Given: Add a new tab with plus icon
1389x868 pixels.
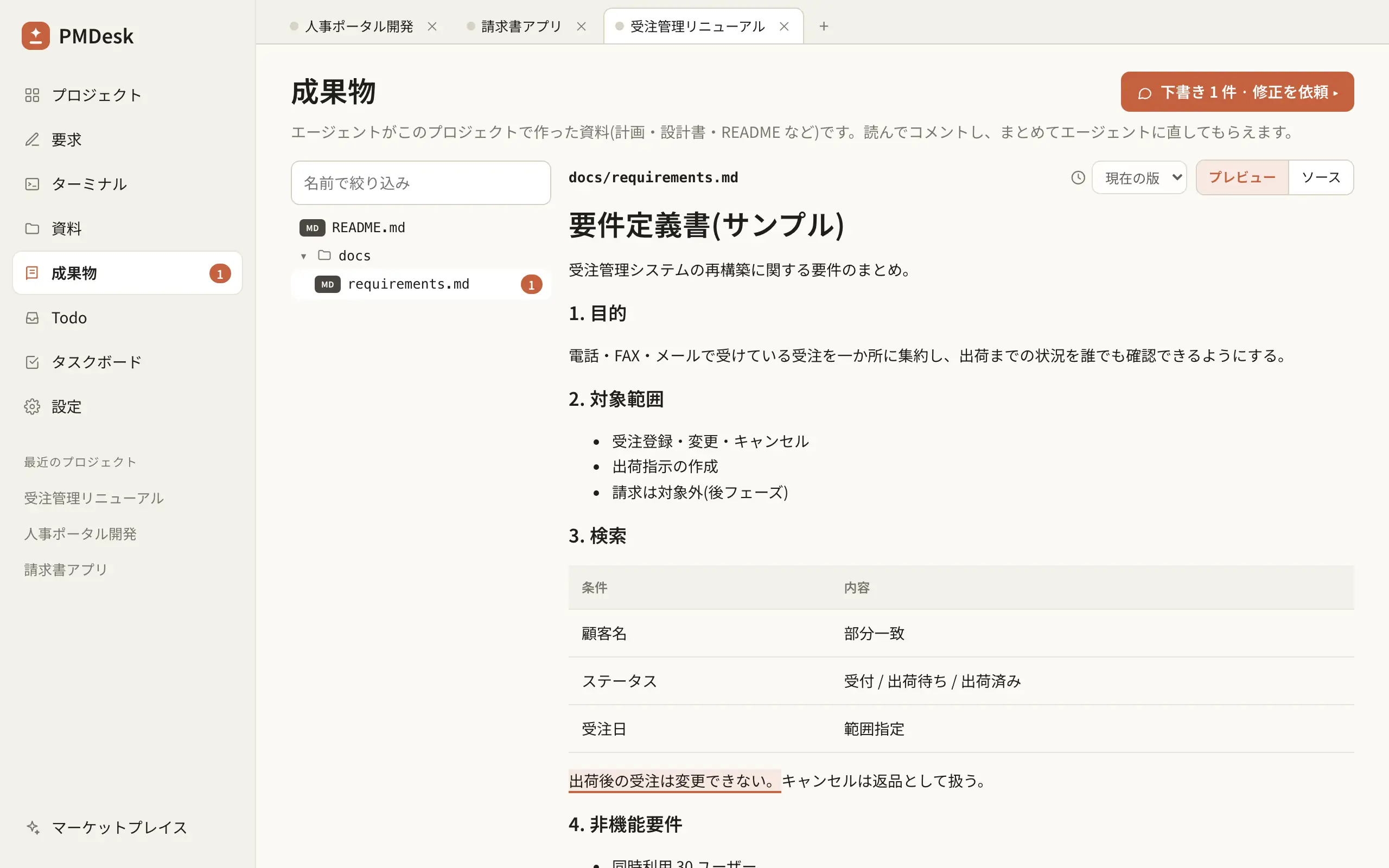Looking at the screenshot, I should click(824, 26).
